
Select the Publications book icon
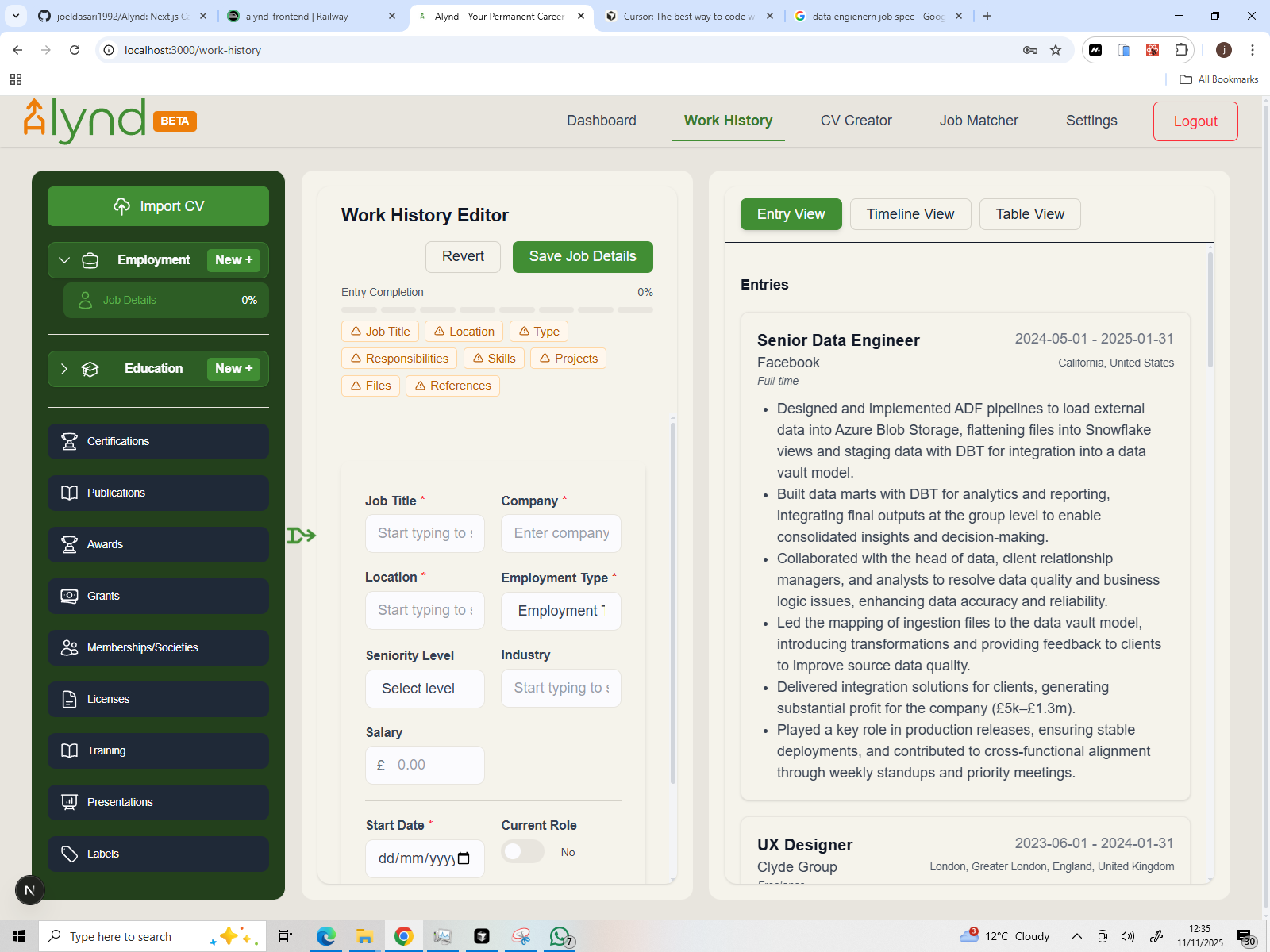(x=69, y=493)
